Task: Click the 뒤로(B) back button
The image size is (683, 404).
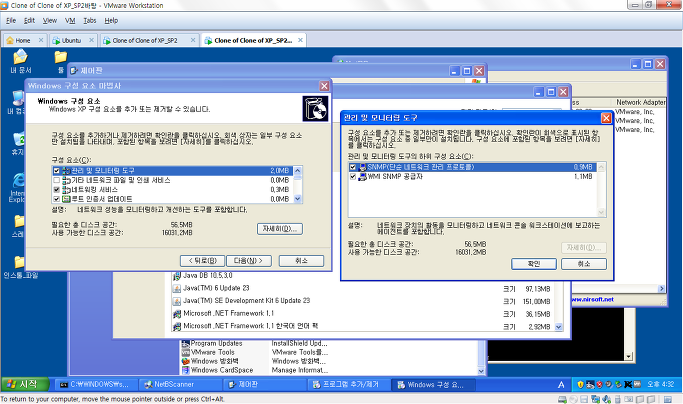Action: (203, 261)
